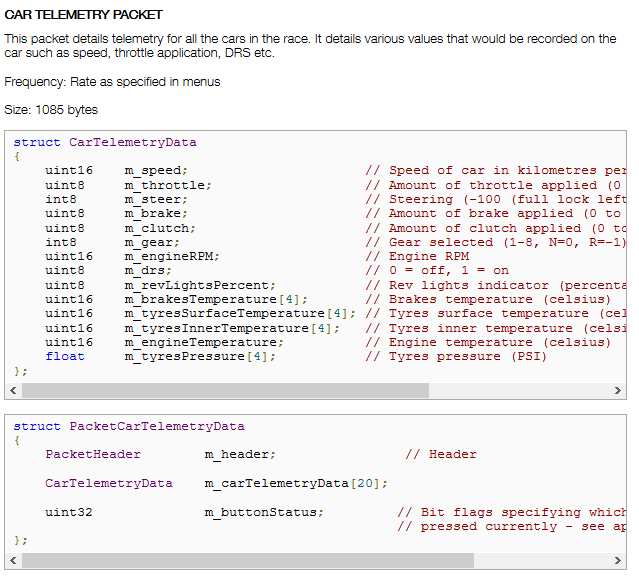This screenshot has height=581, width=639.
Task: Click the PacketHeader type name
Action: coord(93,454)
